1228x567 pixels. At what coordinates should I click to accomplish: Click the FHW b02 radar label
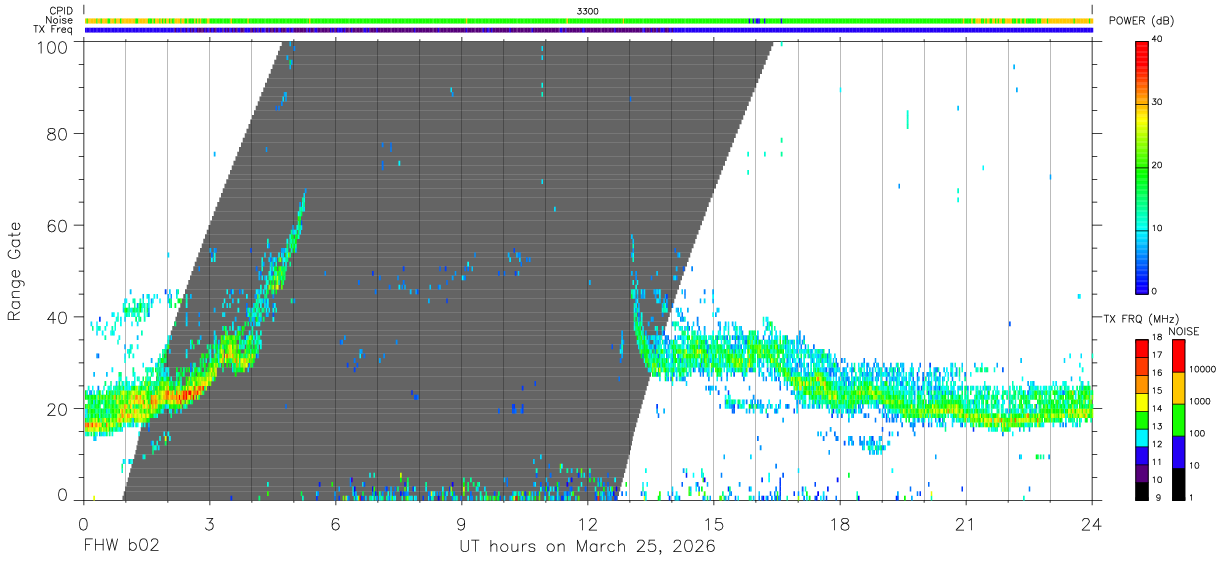(121, 547)
